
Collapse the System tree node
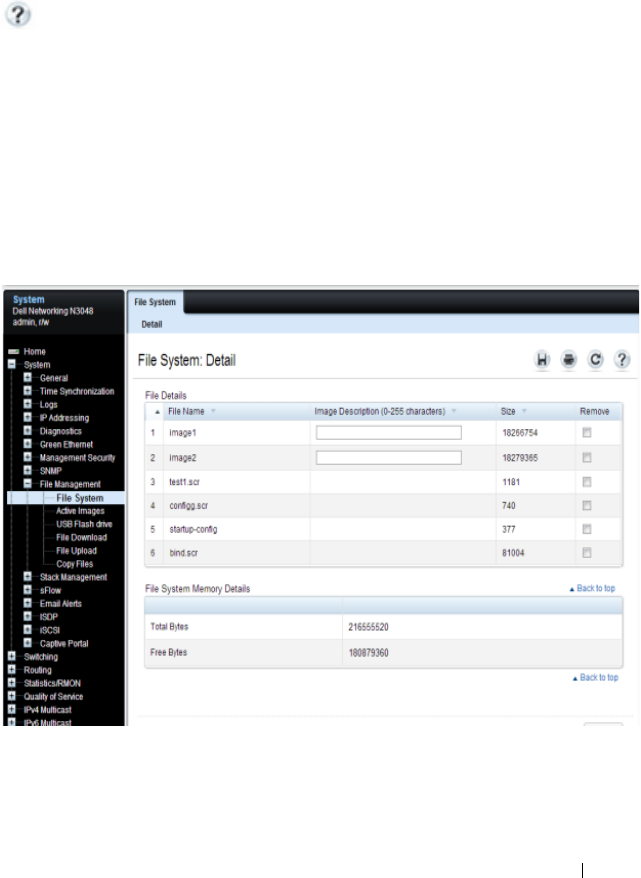[x=12, y=365]
